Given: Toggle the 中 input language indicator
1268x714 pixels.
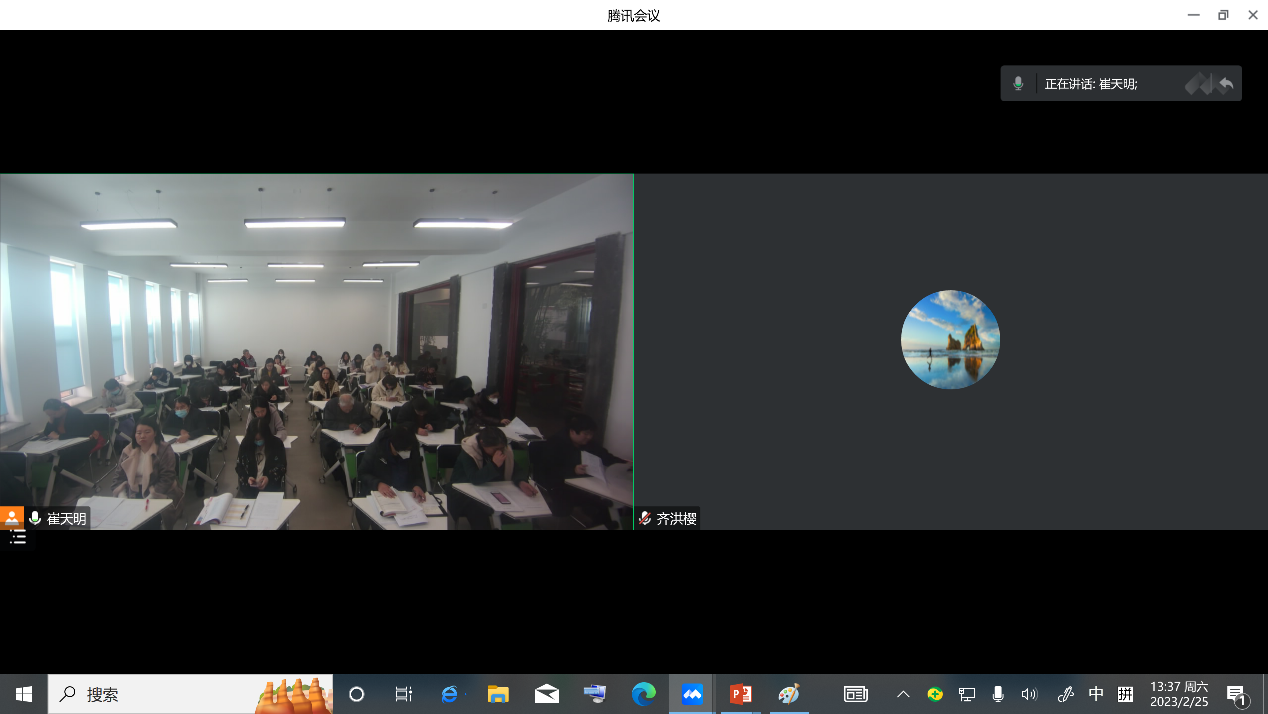Looking at the screenshot, I should 1096,694.
